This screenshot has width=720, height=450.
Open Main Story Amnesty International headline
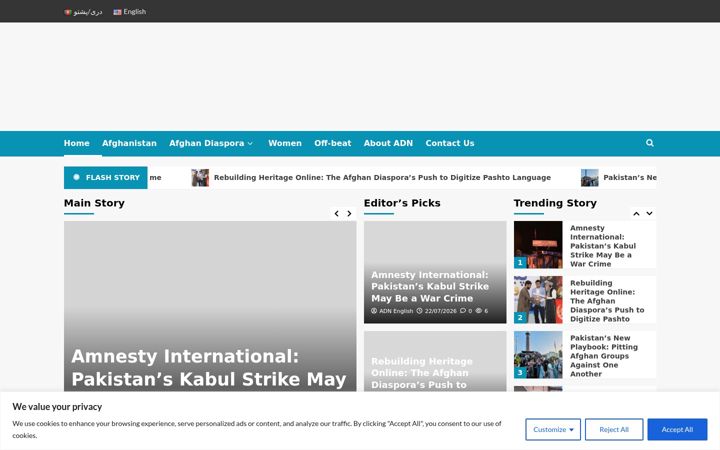[x=209, y=367]
